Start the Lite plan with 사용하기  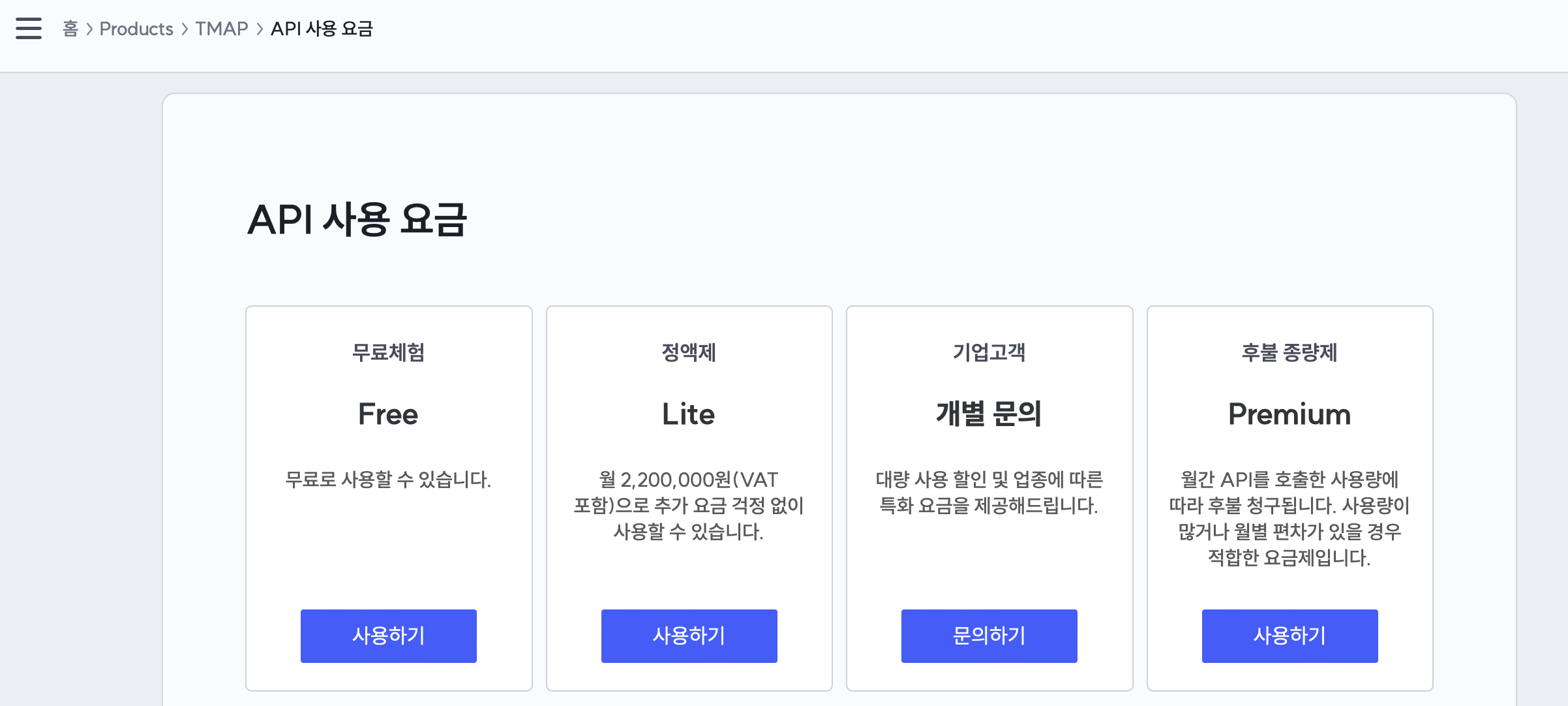coord(689,636)
